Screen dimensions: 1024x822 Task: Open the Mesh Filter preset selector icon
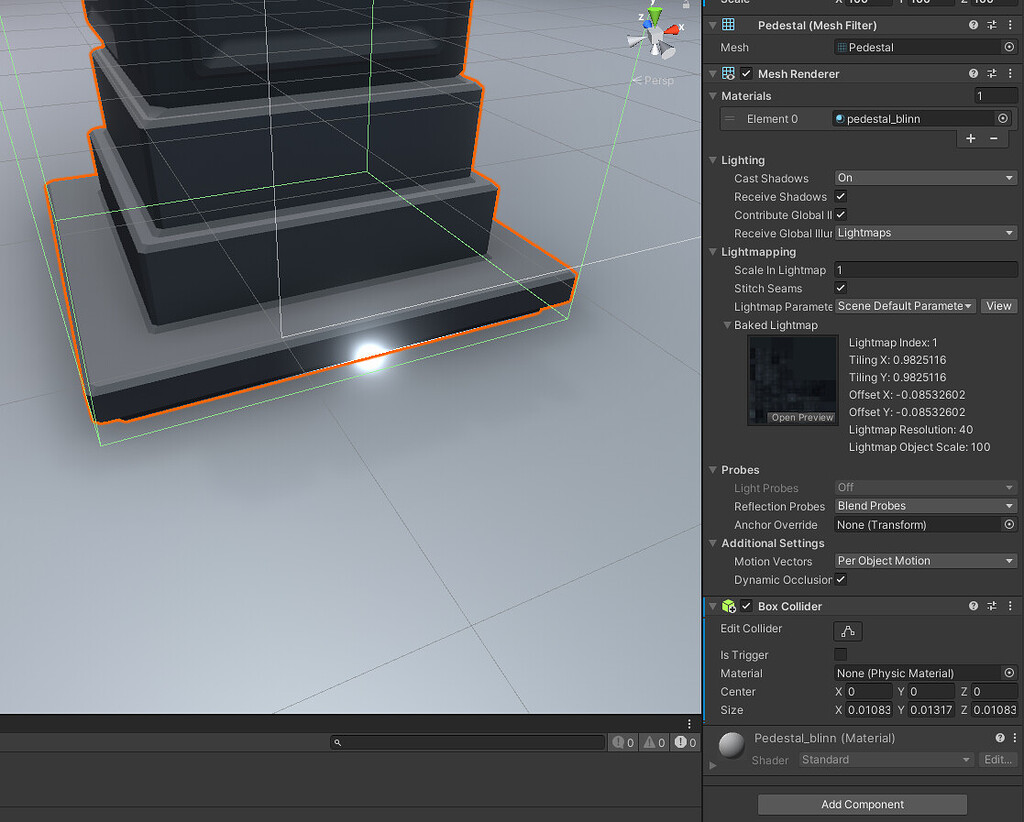[x=994, y=25]
